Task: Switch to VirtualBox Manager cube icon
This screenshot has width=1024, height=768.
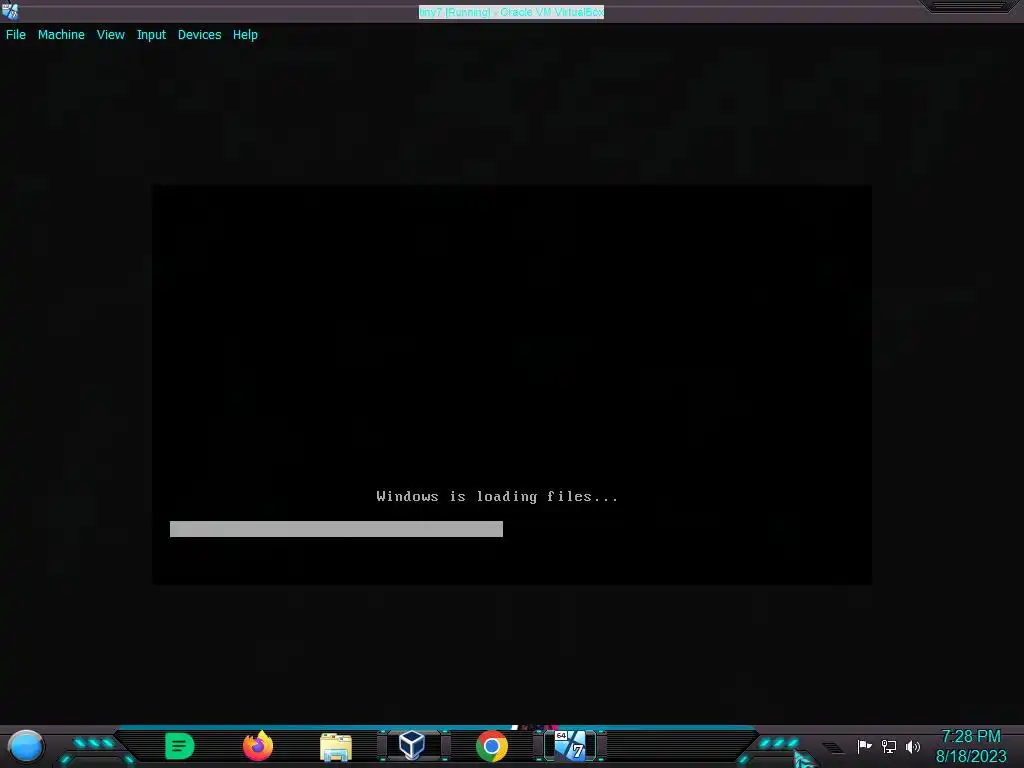Action: coord(412,745)
